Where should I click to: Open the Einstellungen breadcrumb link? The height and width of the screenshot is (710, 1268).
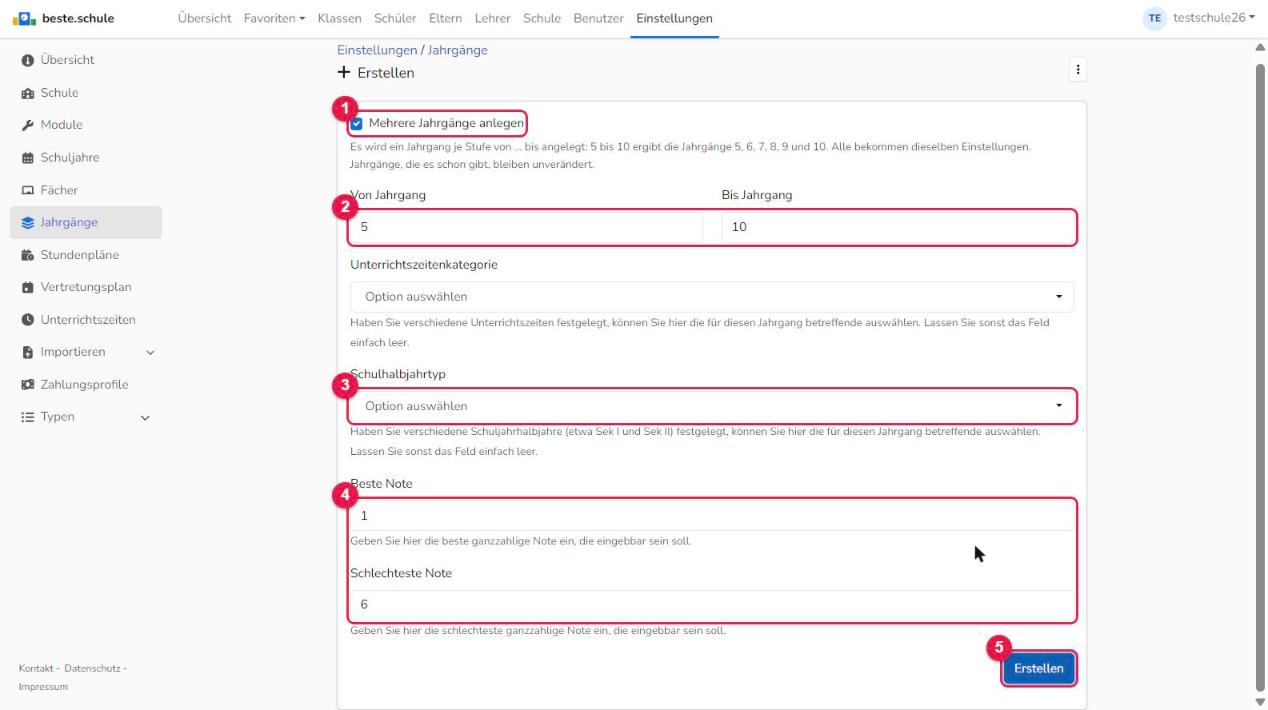(378, 50)
